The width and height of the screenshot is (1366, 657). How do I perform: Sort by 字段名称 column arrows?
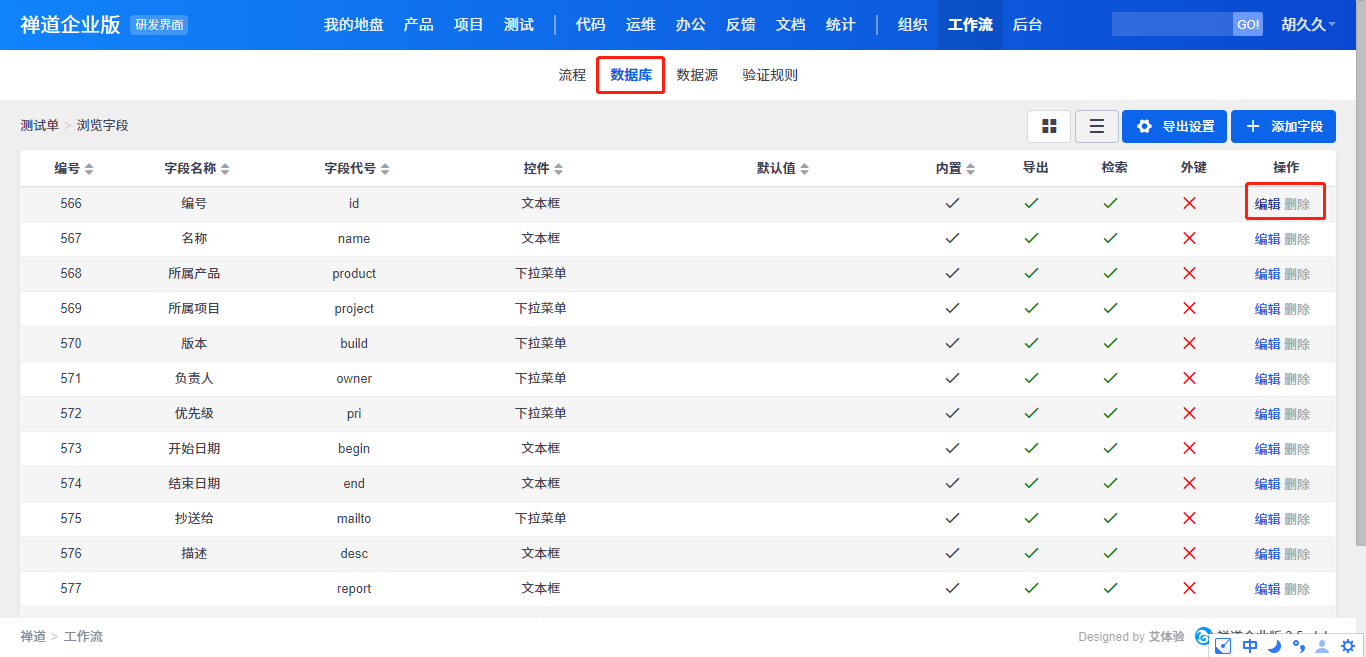(225, 169)
